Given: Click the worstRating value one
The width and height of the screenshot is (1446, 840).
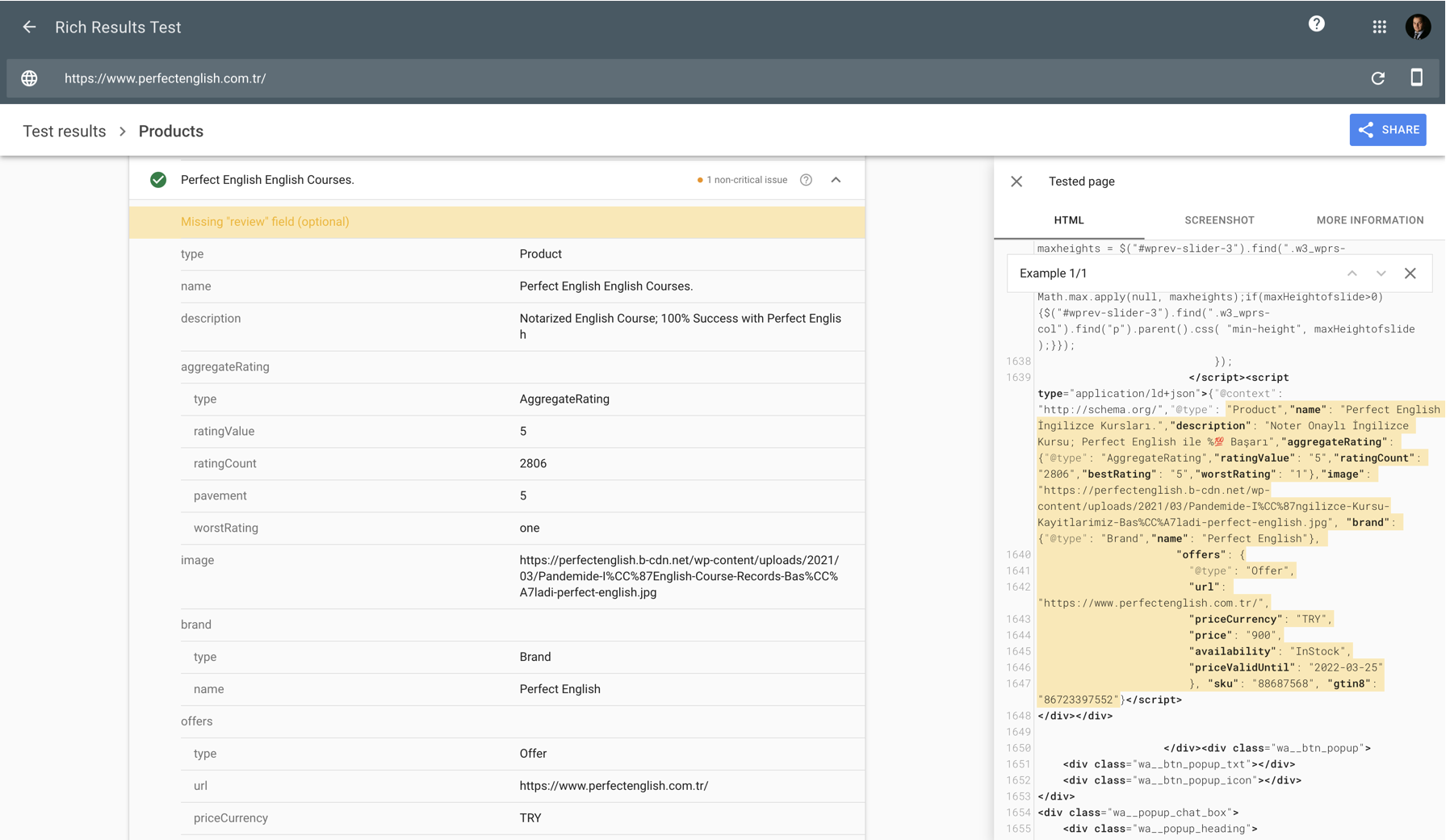Looking at the screenshot, I should [x=530, y=529].
